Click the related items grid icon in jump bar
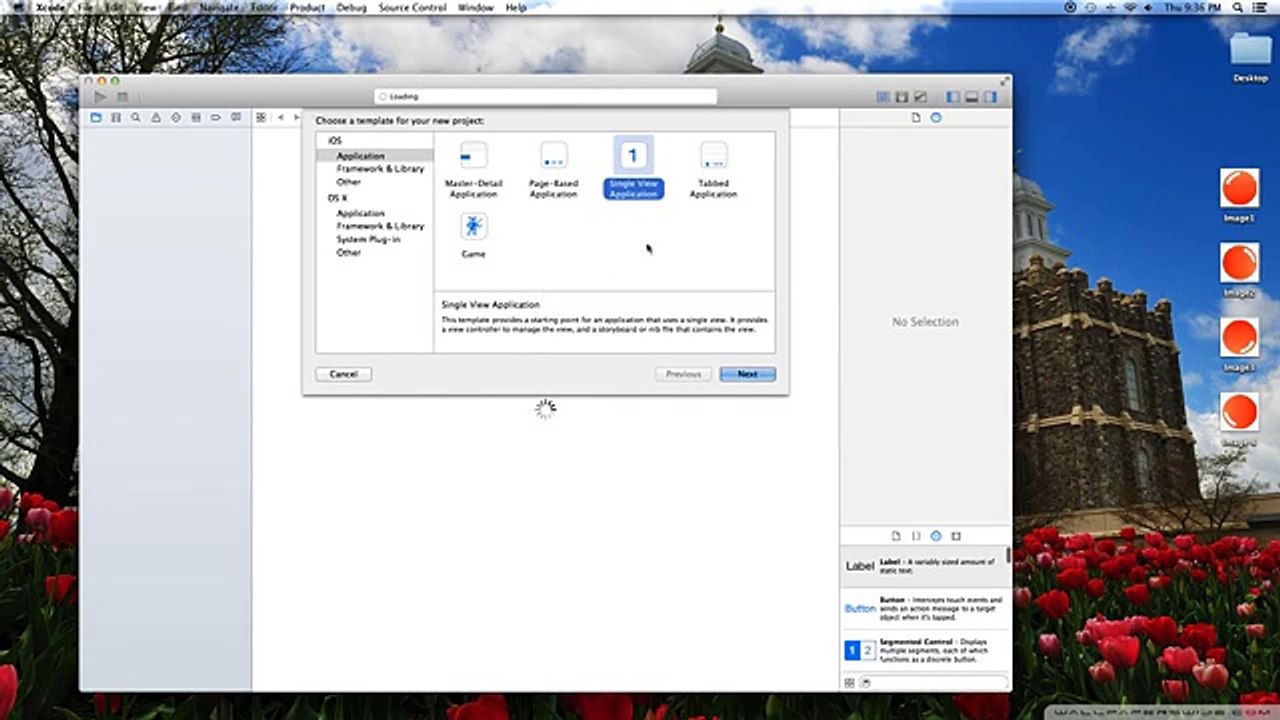Screen dimensions: 1280x720 (x=261, y=117)
